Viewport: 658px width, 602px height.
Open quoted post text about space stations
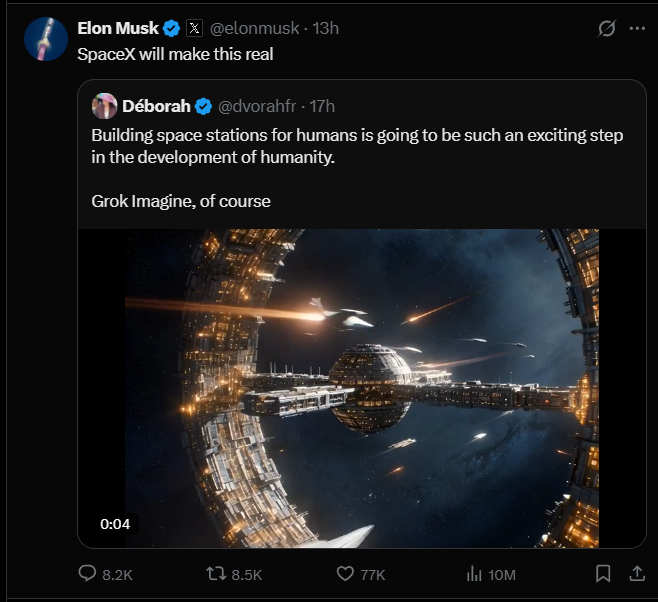click(x=357, y=145)
